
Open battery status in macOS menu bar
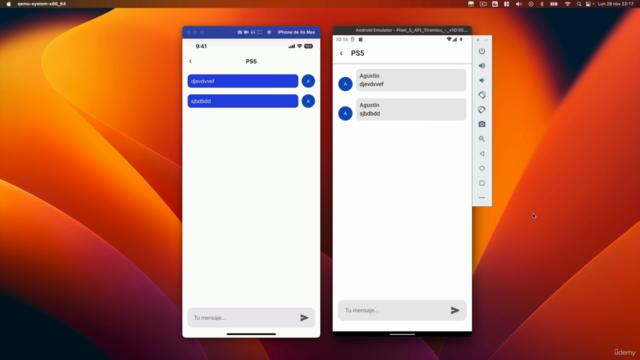(x=554, y=4)
